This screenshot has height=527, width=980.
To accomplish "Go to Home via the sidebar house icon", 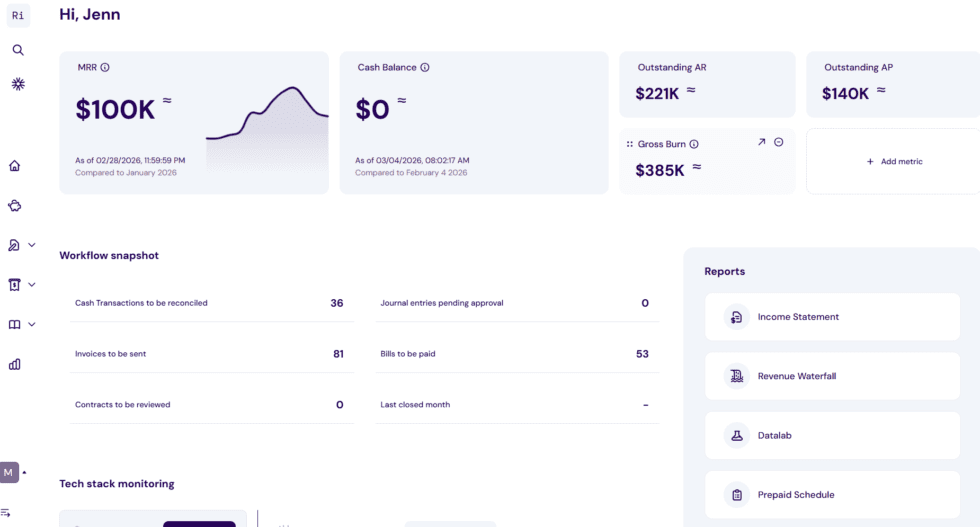I will pyautogui.click(x=14, y=166).
